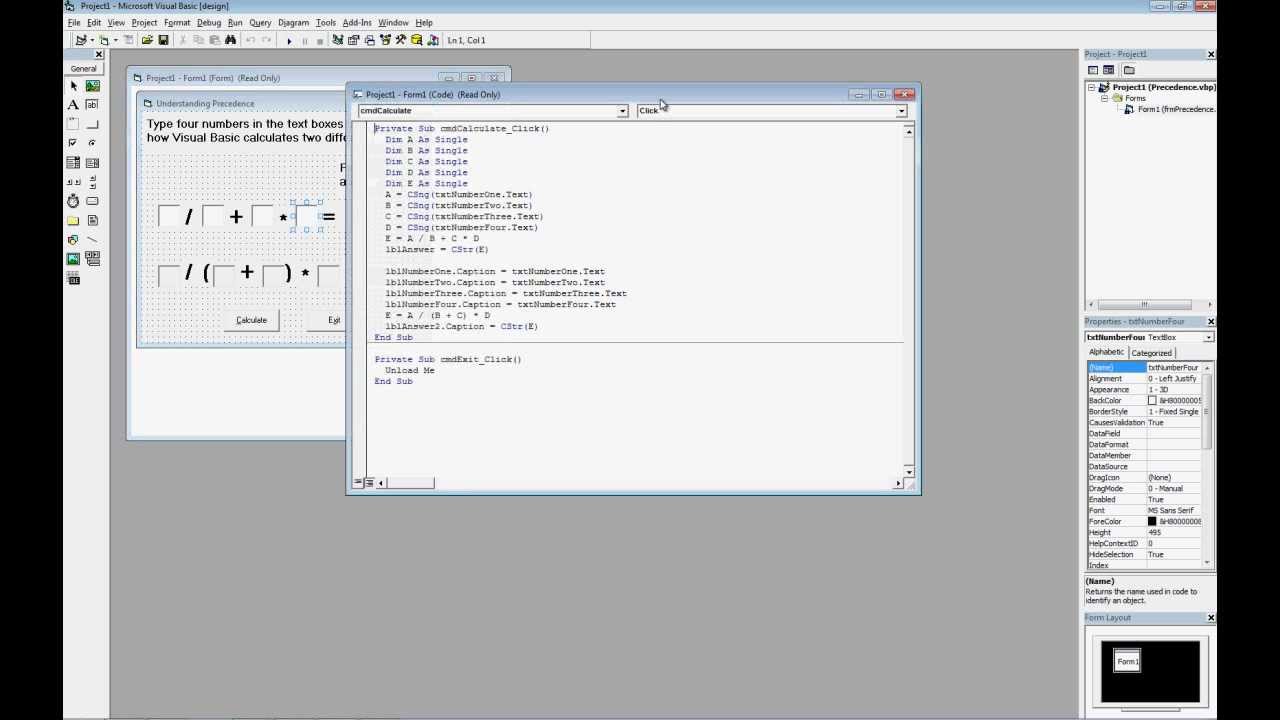Open the Click procedure dropdown
The width and height of the screenshot is (1280, 720).
(901, 111)
